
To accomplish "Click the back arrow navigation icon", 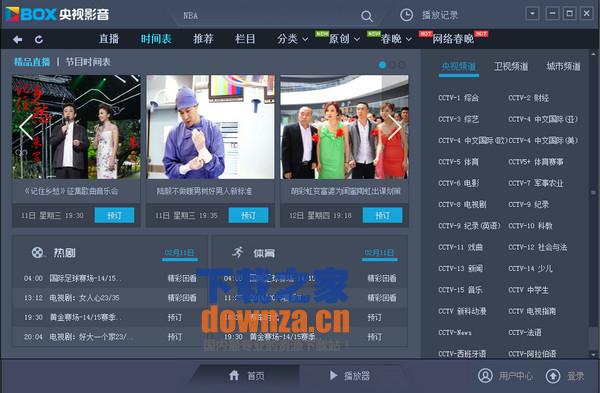I will [17, 39].
